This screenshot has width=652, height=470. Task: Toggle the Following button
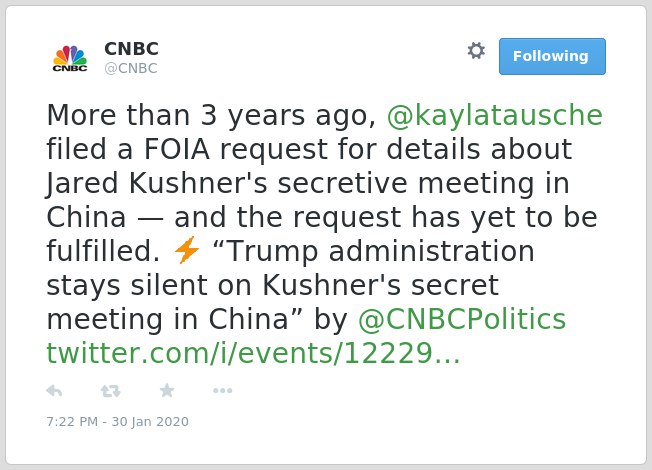[x=552, y=57]
